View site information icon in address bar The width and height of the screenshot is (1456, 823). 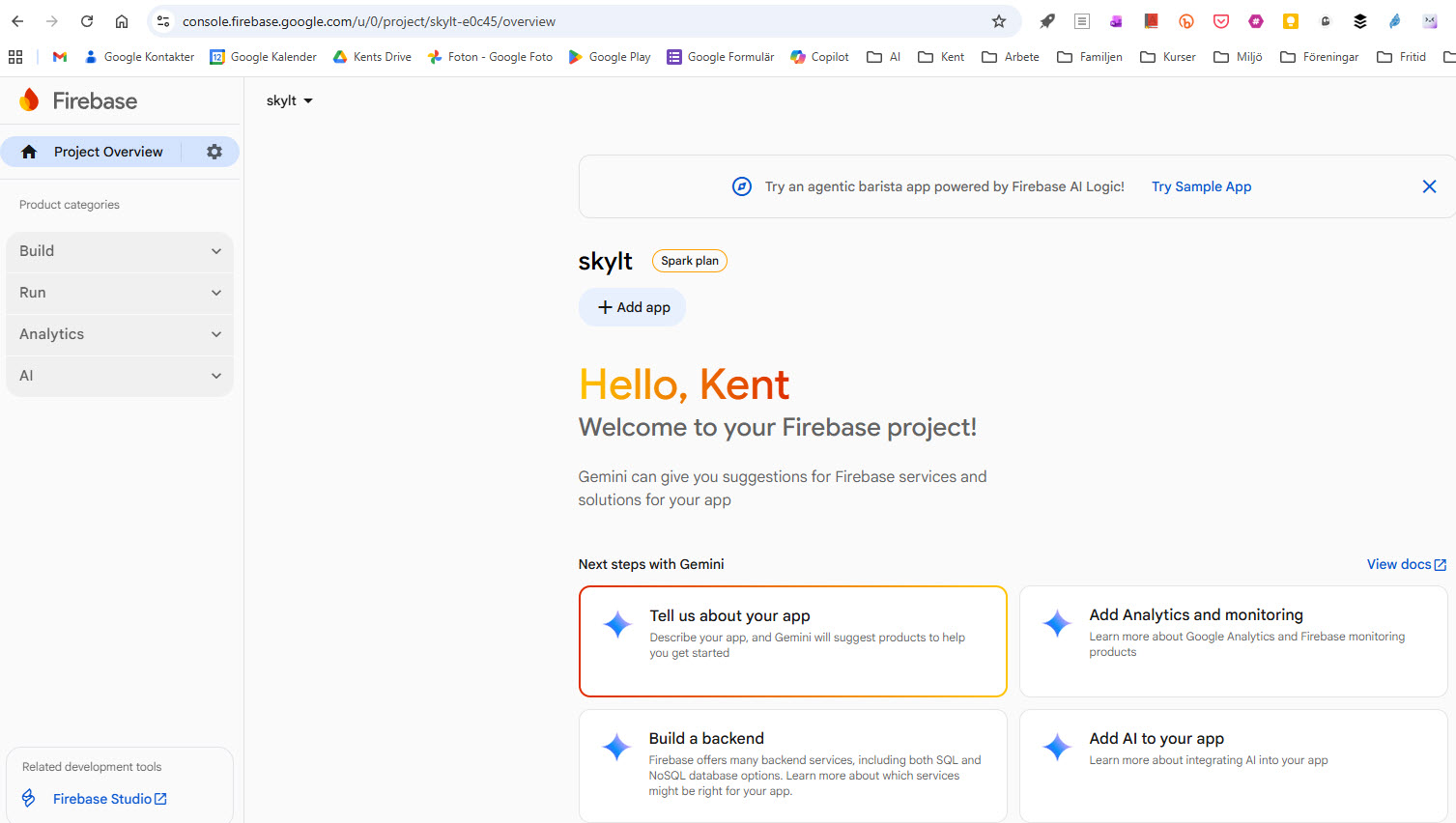click(163, 21)
